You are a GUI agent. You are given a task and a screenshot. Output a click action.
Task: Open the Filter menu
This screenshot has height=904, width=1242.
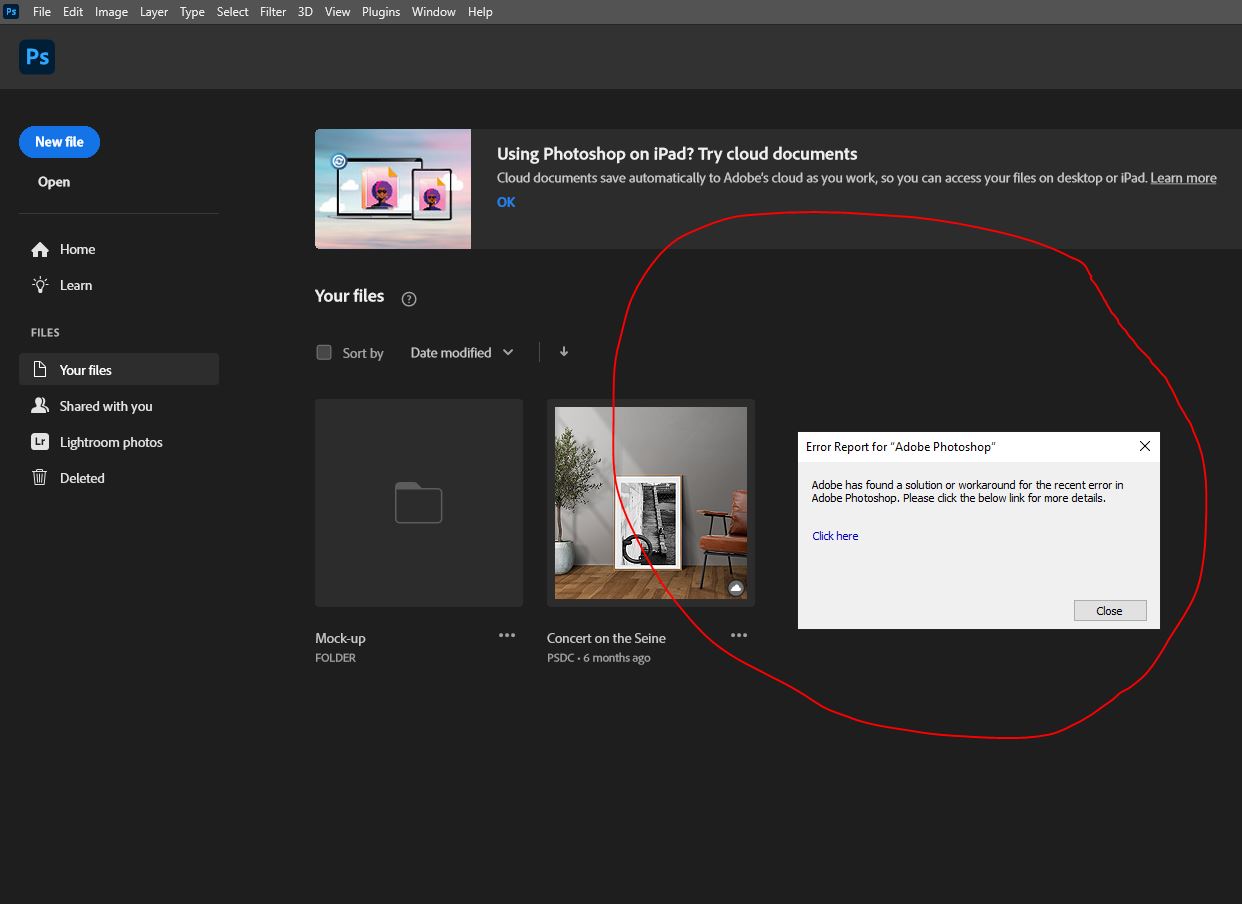[x=272, y=12]
